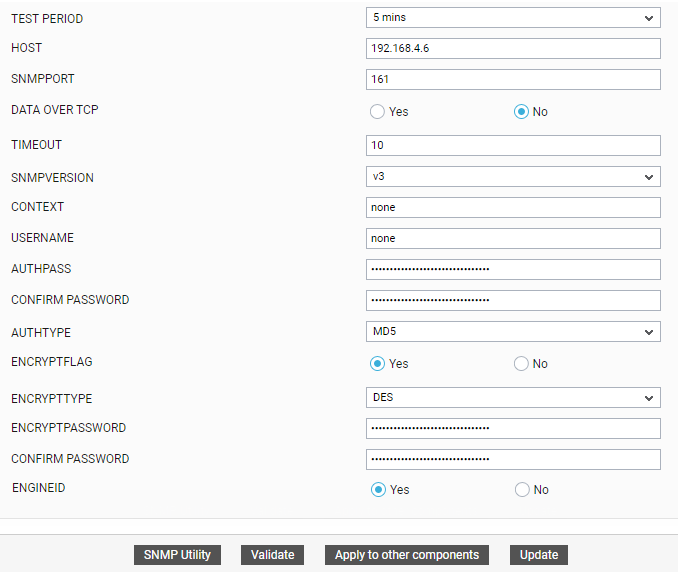Image resolution: width=678 pixels, height=572 pixels.
Task: Choose No for ENCRYPTFLAG
Action: 521,364
